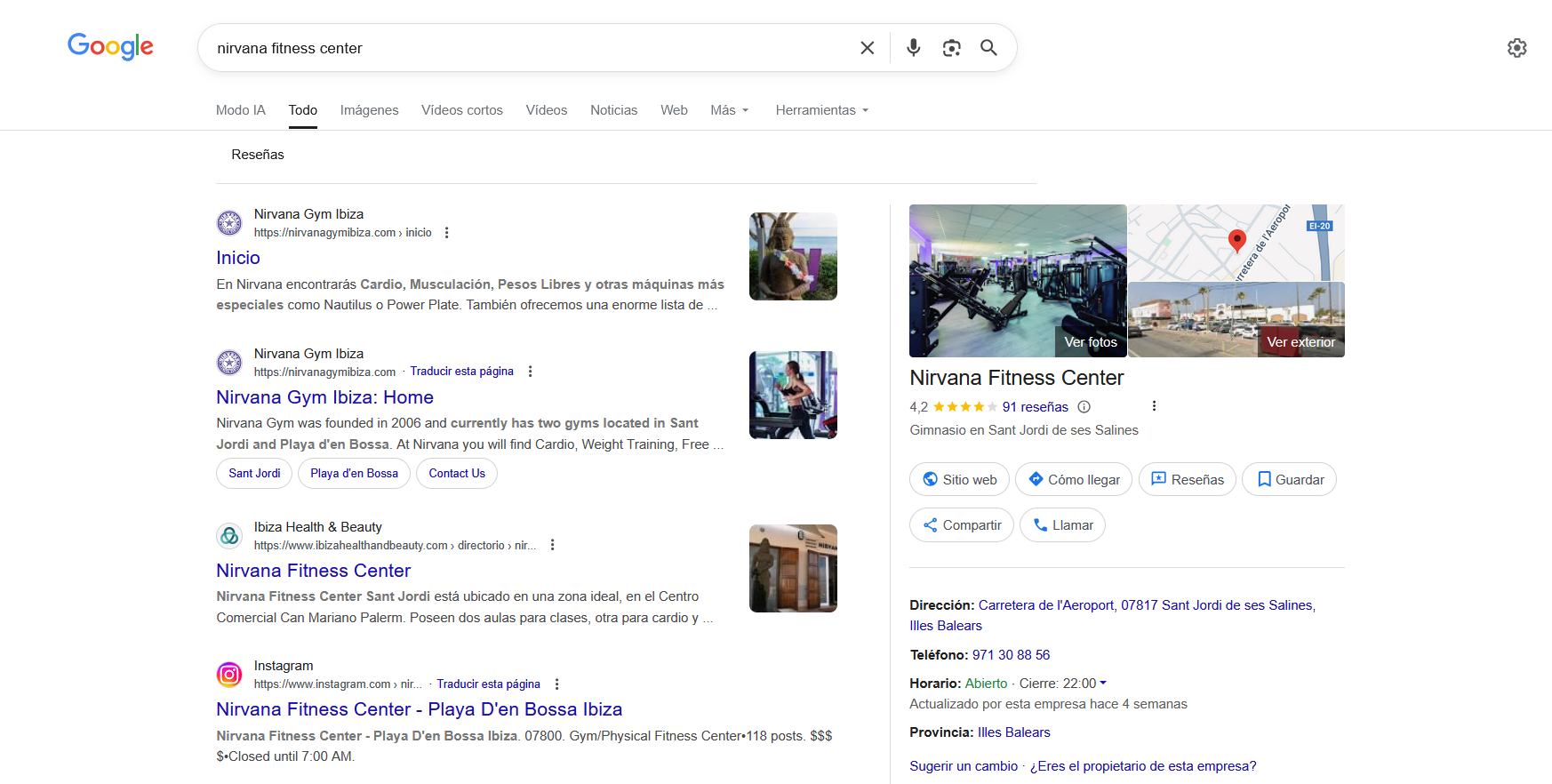Open the Ver fotos gym photo thumbnail
Viewport: 1552px width, 784px height.
1018,281
